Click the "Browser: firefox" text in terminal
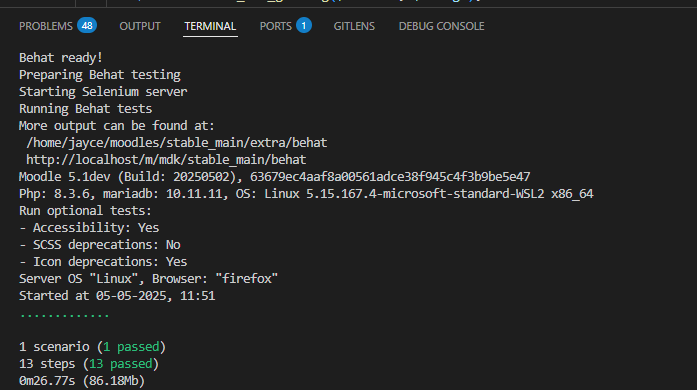This screenshot has width=697, height=390. (x=215, y=279)
